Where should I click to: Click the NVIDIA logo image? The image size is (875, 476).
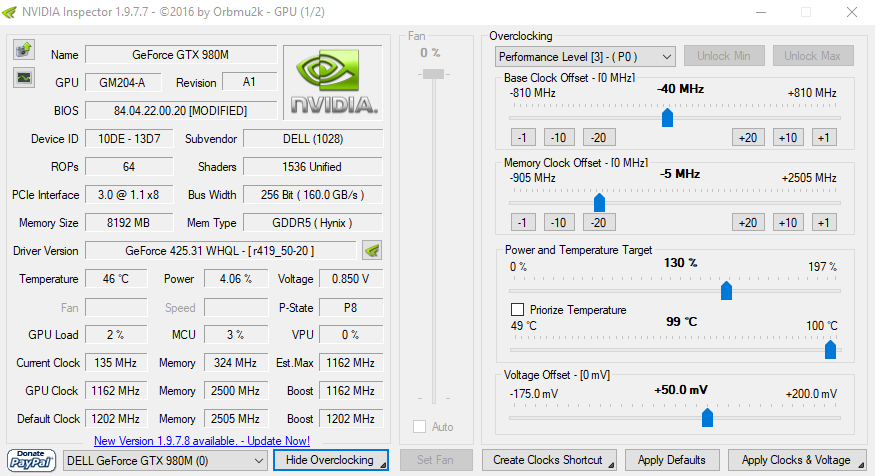[x=333, y=83]
